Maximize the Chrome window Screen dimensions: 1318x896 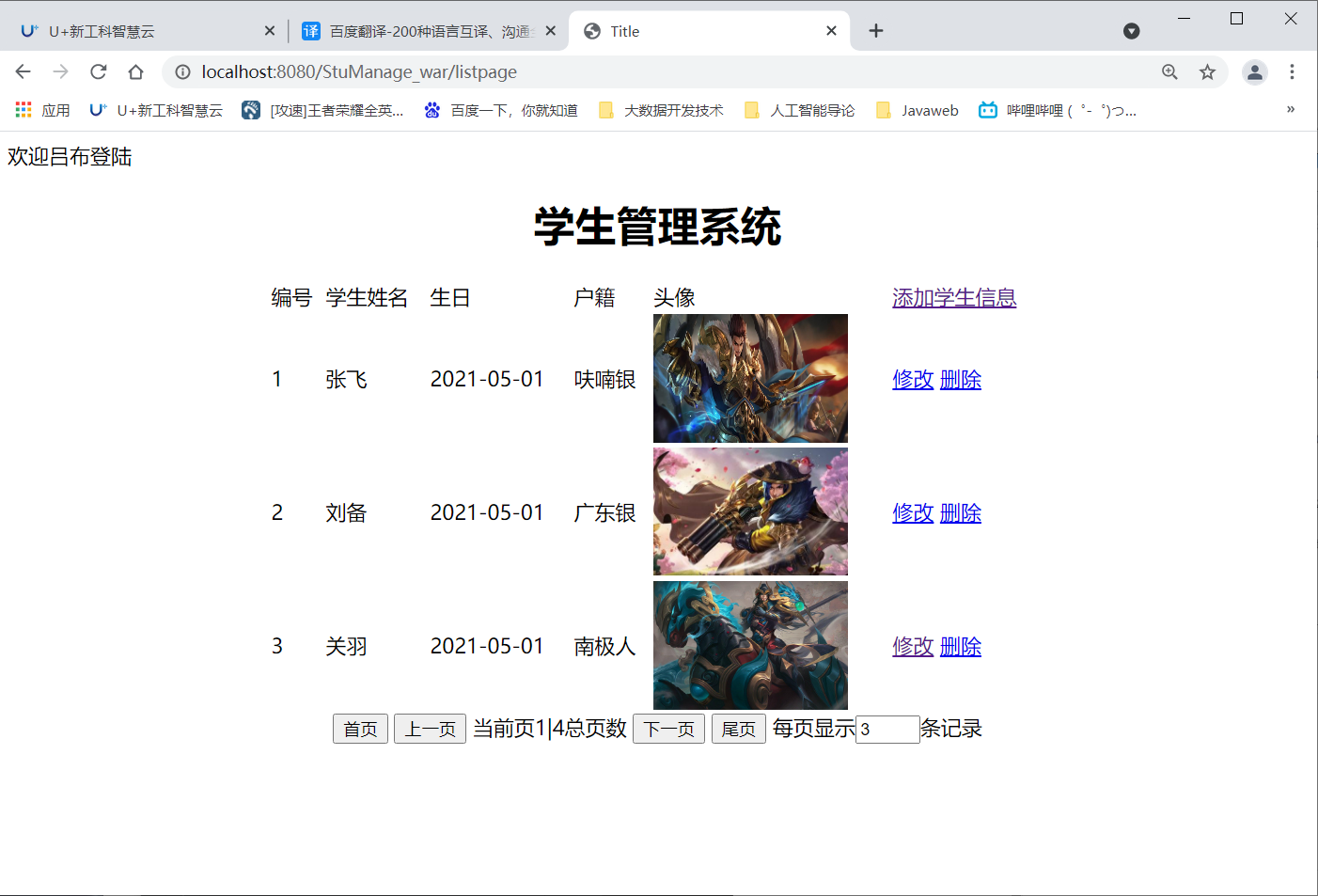pyautogui.click(x=1237, y=18)
